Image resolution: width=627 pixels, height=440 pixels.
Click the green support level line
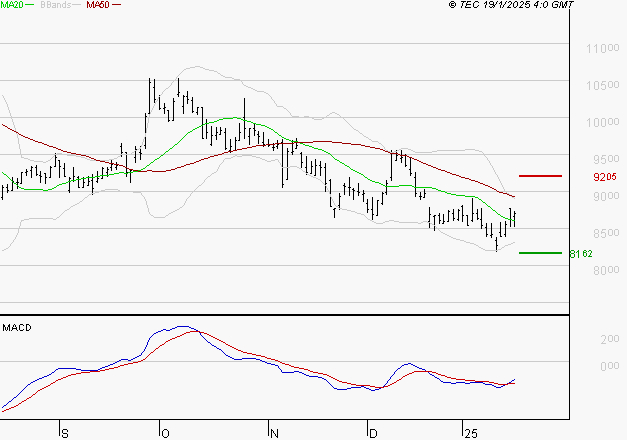point(540,253)
